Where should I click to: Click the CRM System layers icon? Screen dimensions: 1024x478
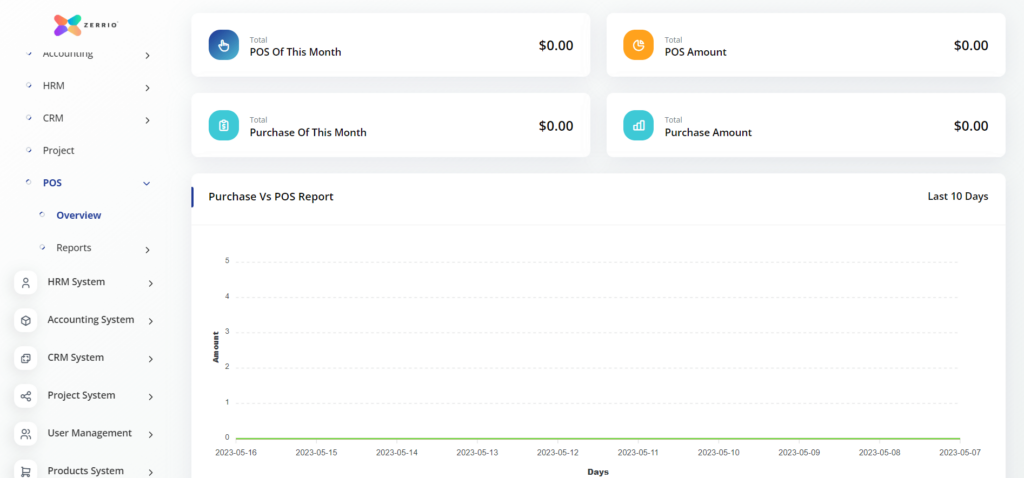[x=26, y=358]
